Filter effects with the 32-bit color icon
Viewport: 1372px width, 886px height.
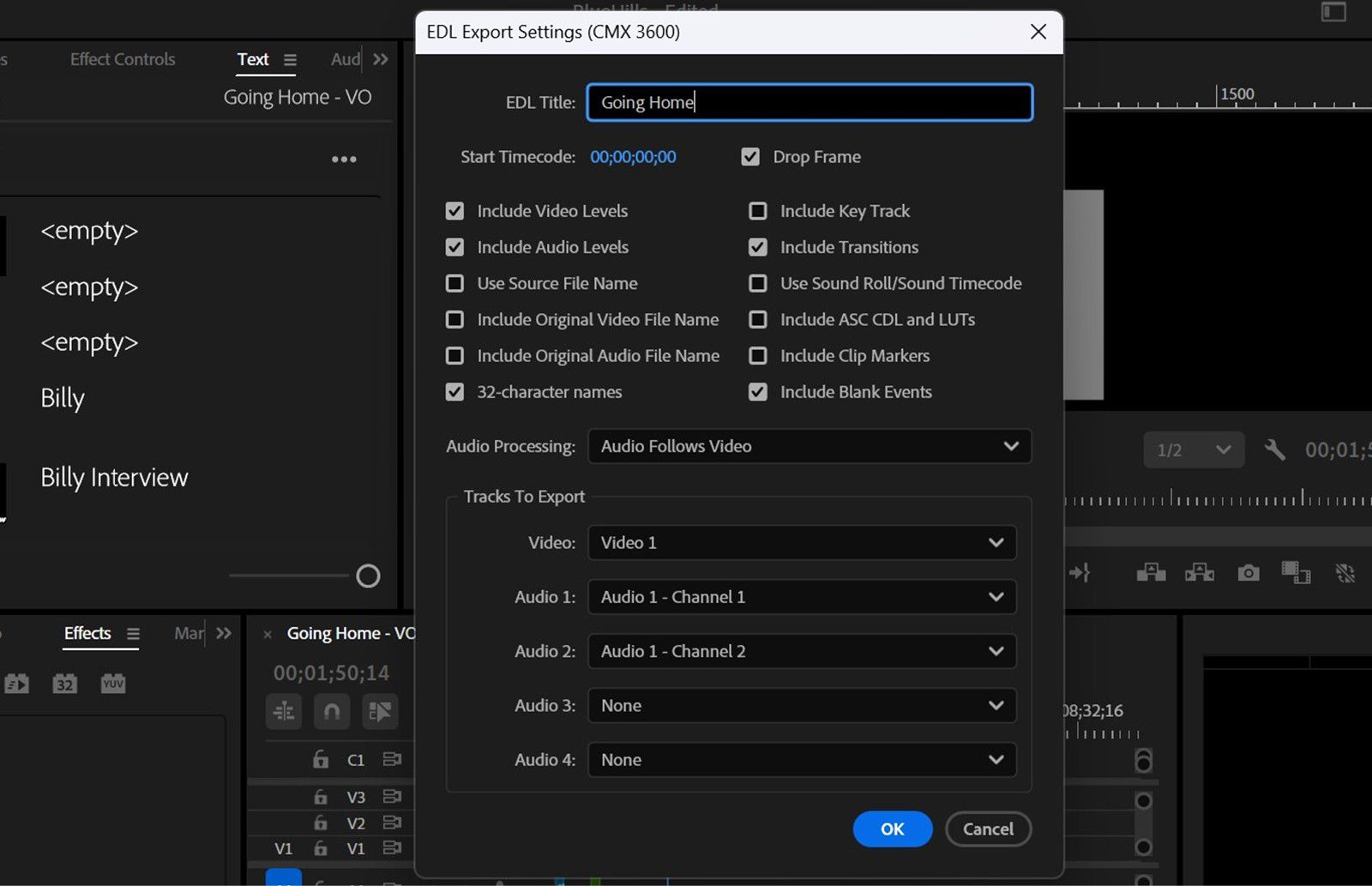pos(64,684)
